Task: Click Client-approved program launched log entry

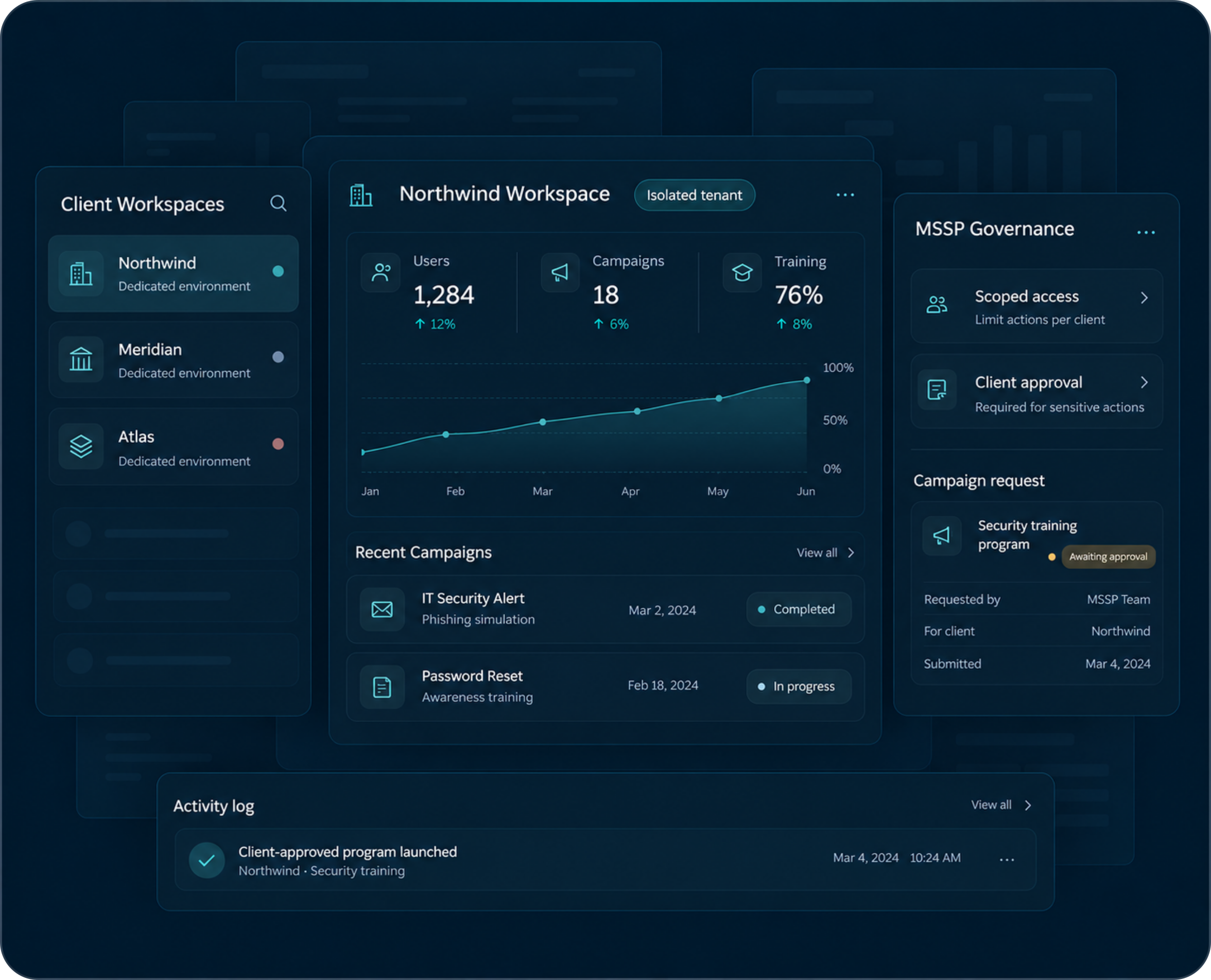Action: point(605,860)
